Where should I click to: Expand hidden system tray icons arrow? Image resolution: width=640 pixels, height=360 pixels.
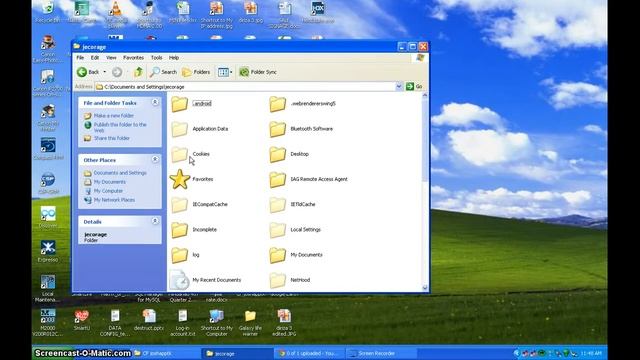click(x=516, y=353)
